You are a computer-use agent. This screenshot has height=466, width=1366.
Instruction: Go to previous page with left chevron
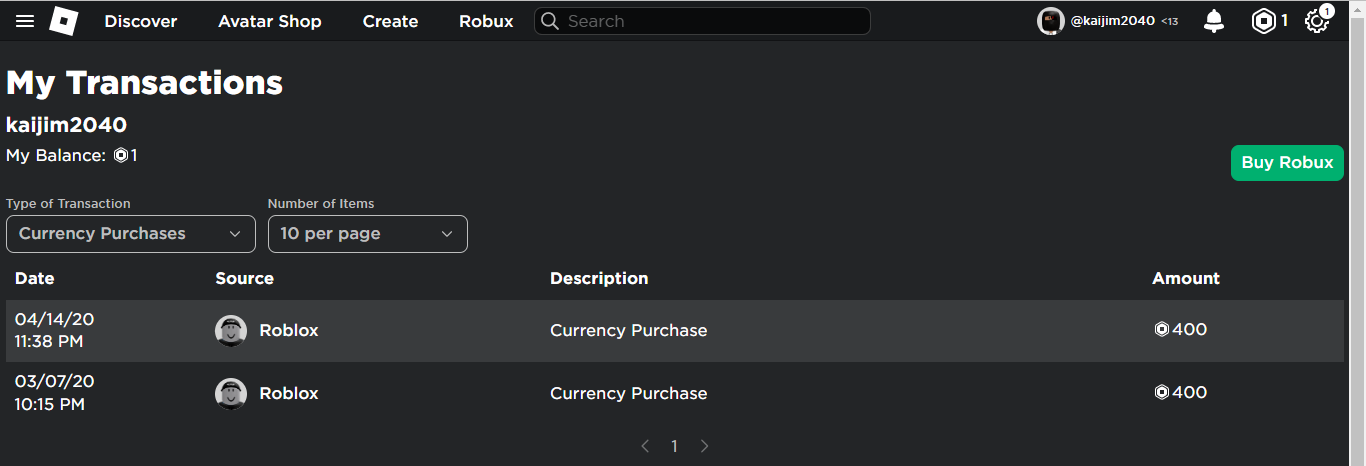point(645,446)
